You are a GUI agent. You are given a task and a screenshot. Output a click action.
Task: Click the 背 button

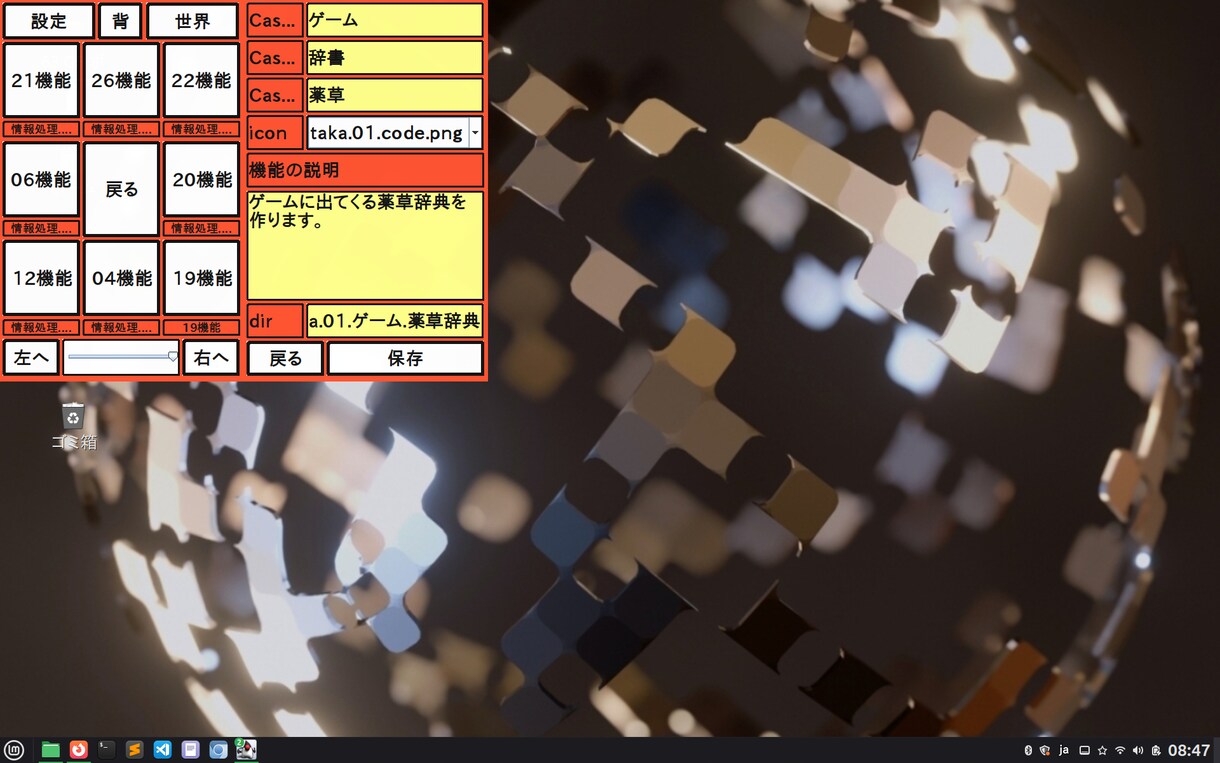click(x=120, y=21)
